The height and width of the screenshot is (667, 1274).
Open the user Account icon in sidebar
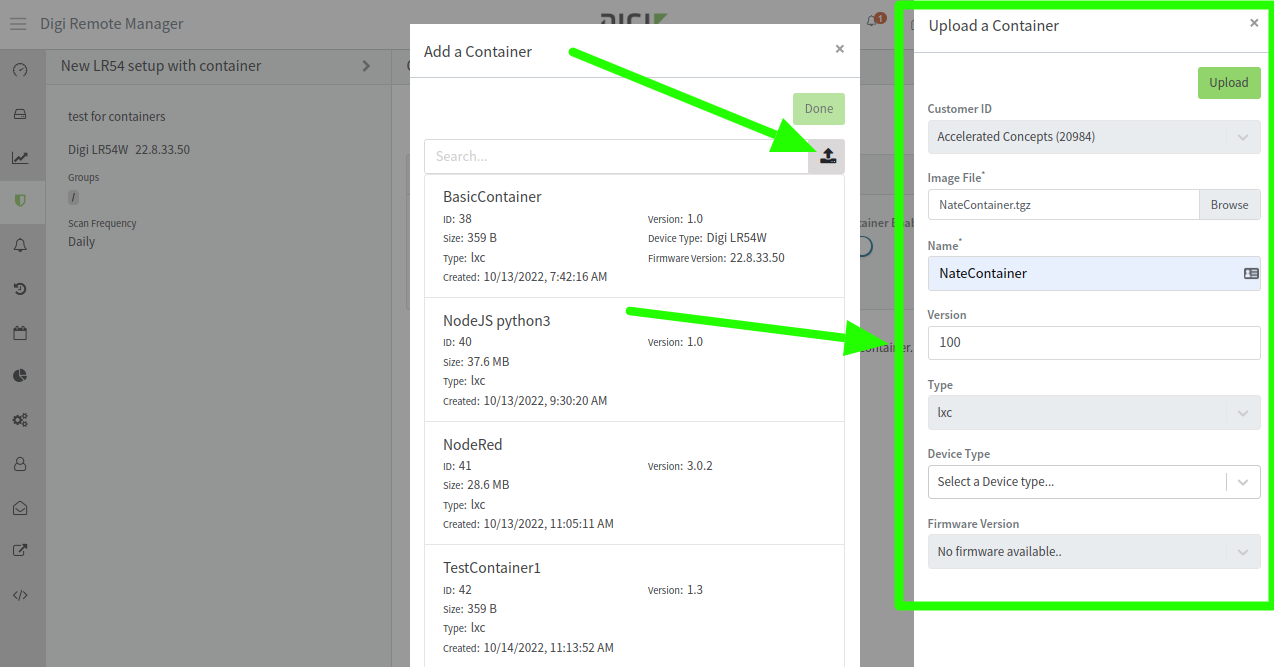[20, 464]
